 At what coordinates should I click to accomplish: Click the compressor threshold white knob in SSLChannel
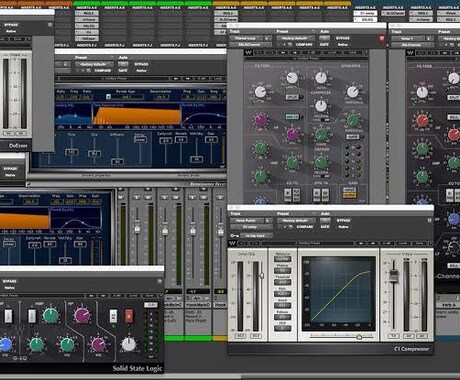tap(353, 92)
